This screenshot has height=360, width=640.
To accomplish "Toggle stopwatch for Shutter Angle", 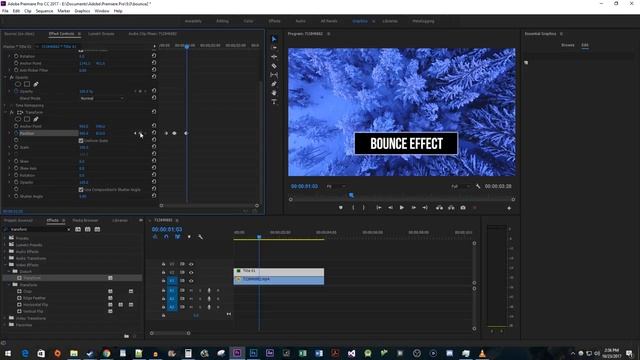I will point(16,196).
